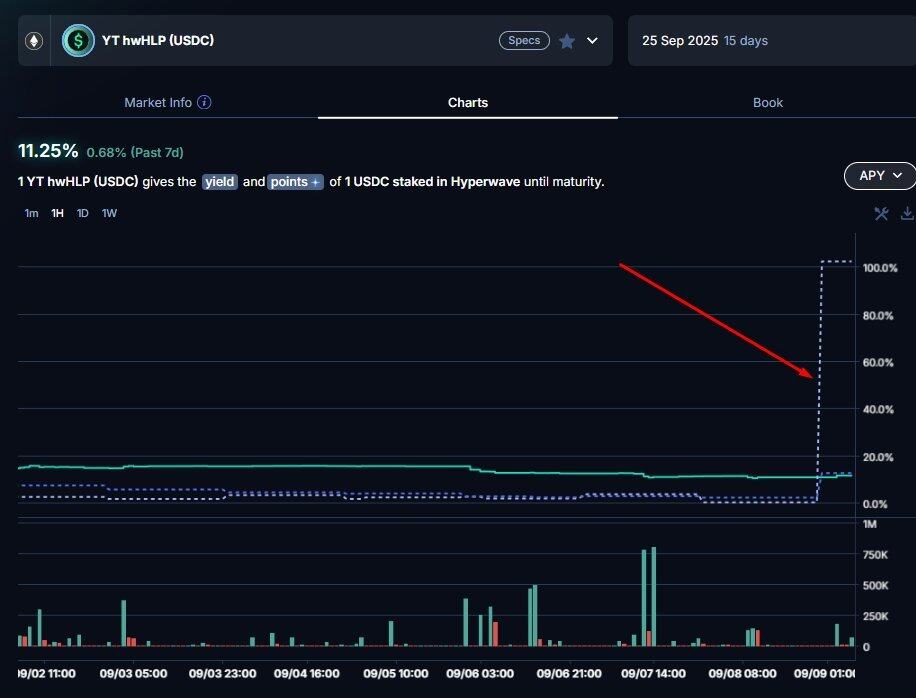Screen dimensions: 916x698
Task: Click the yield tag
Action: click(220, 182)
